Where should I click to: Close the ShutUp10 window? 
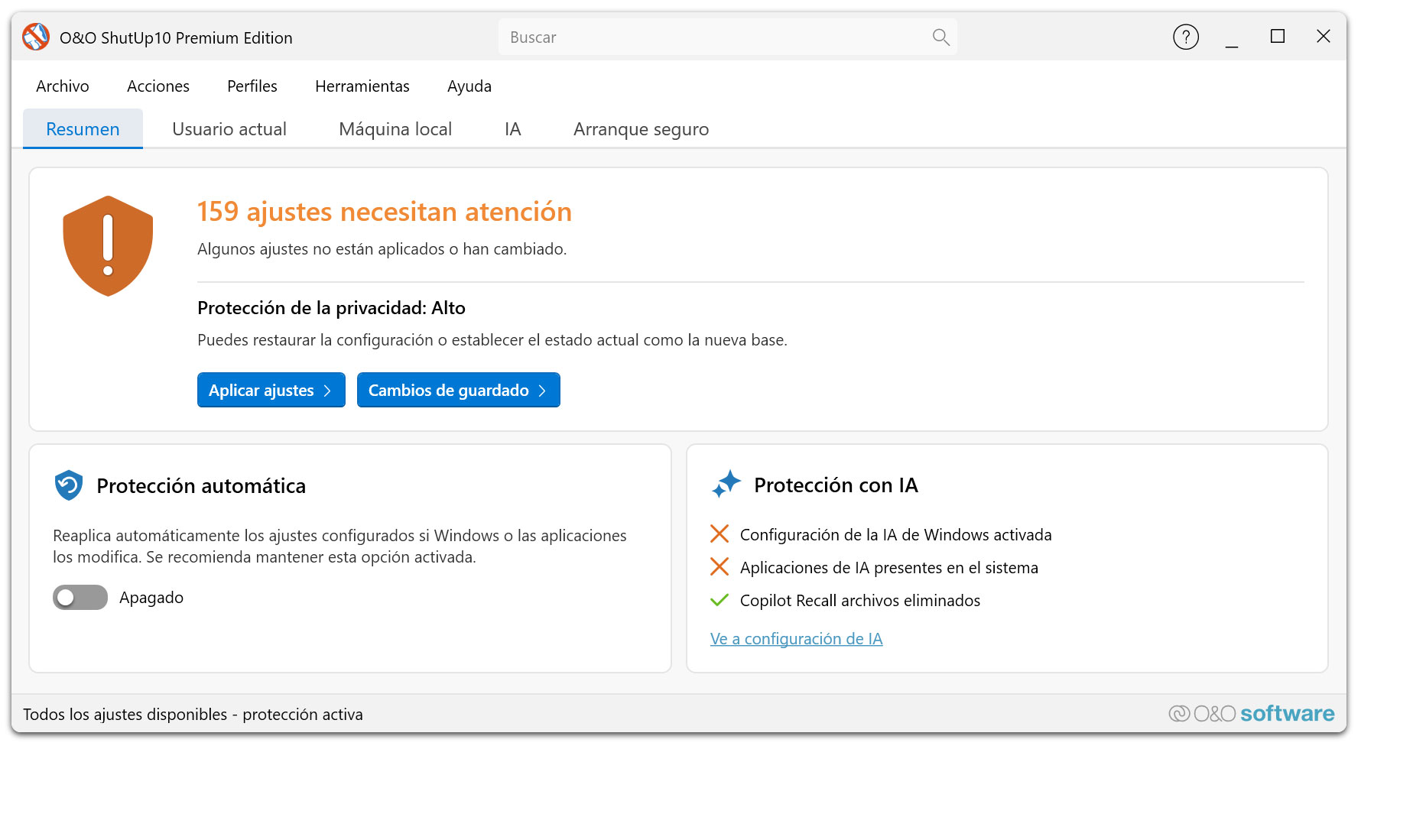click(1324, 37)
